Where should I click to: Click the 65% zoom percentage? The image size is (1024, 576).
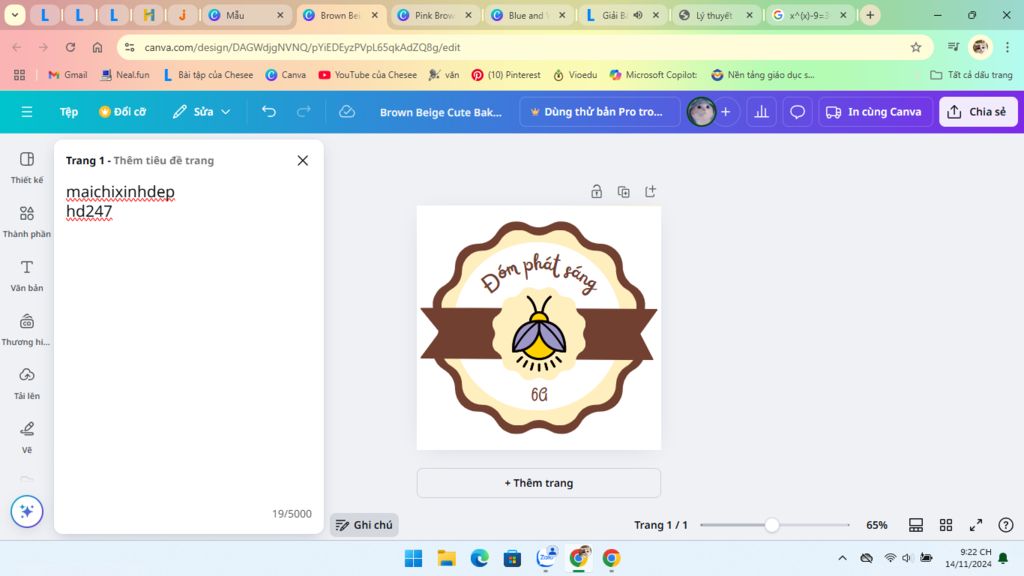point(876,525)
